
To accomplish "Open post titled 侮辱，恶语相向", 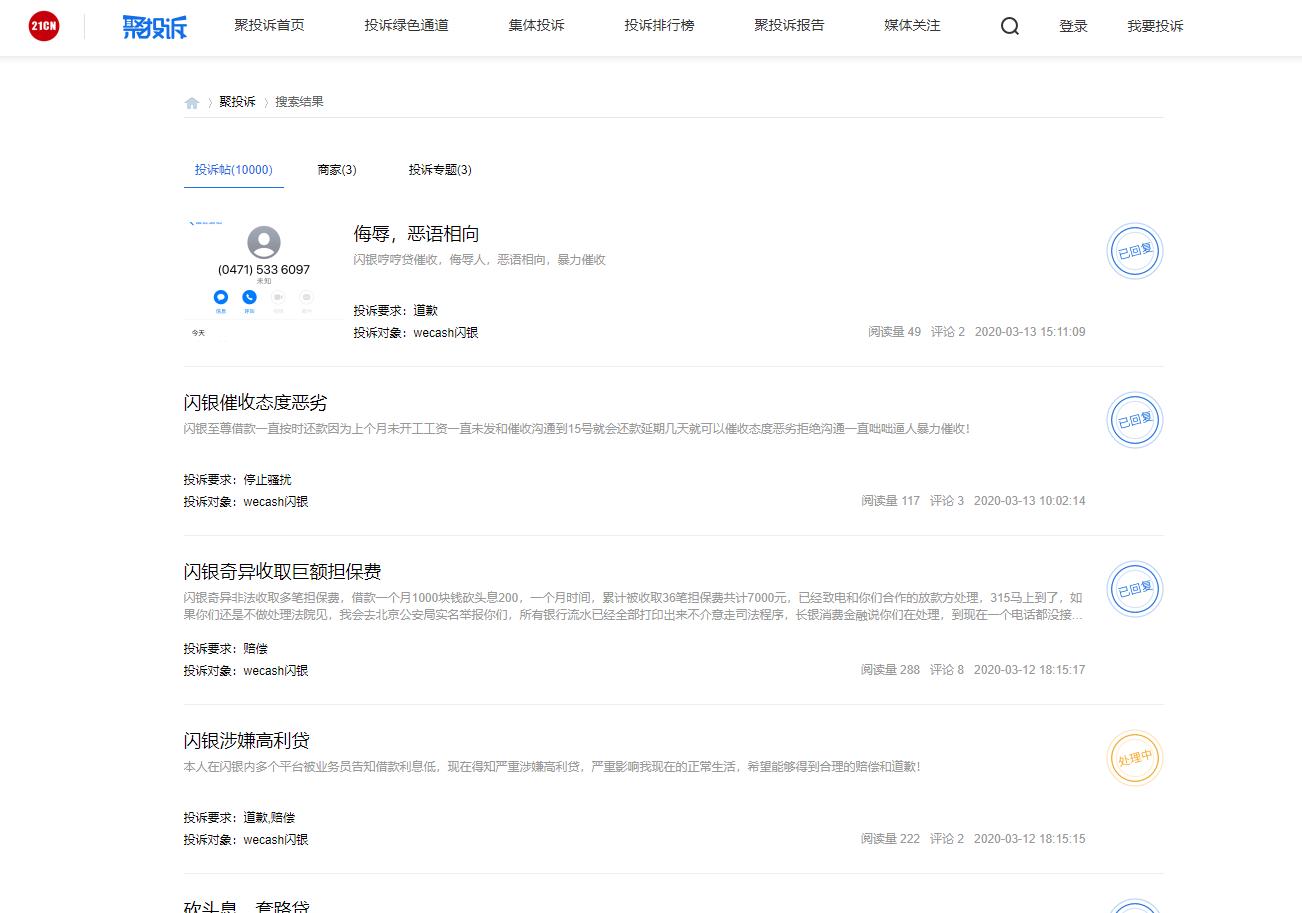I will point(416,234).
